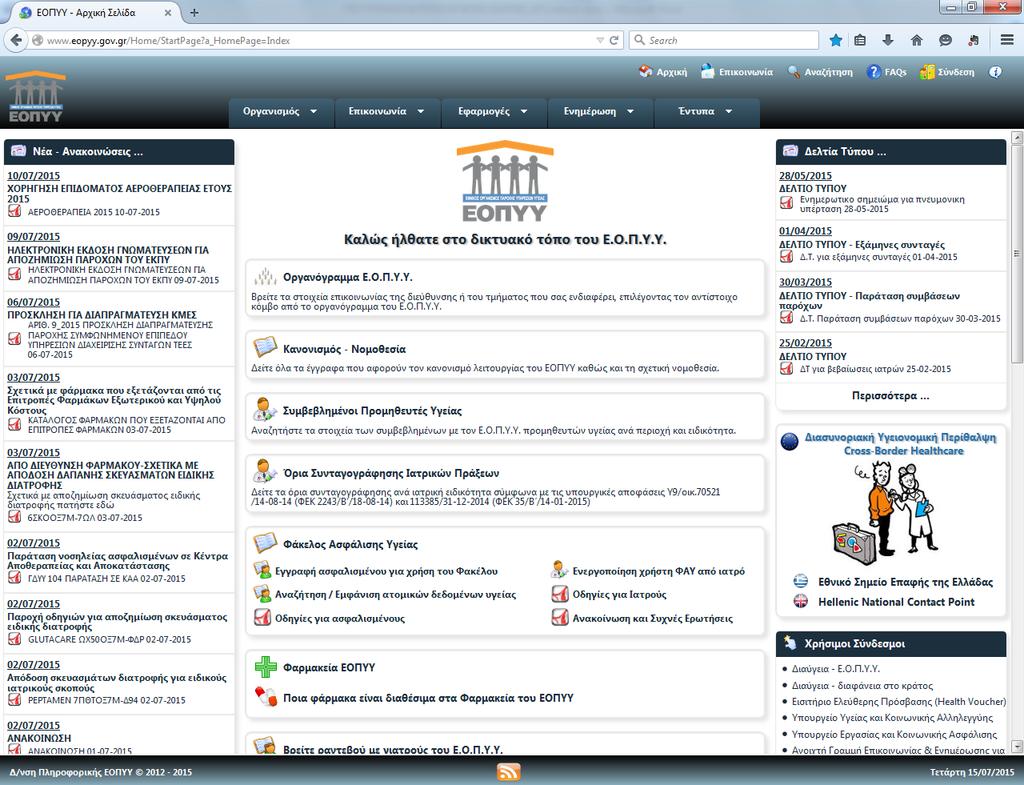Image resolution: width=1024 pixels, height=785 pixels.
Task: Open the bookmarks list icon
Action: 860,40
